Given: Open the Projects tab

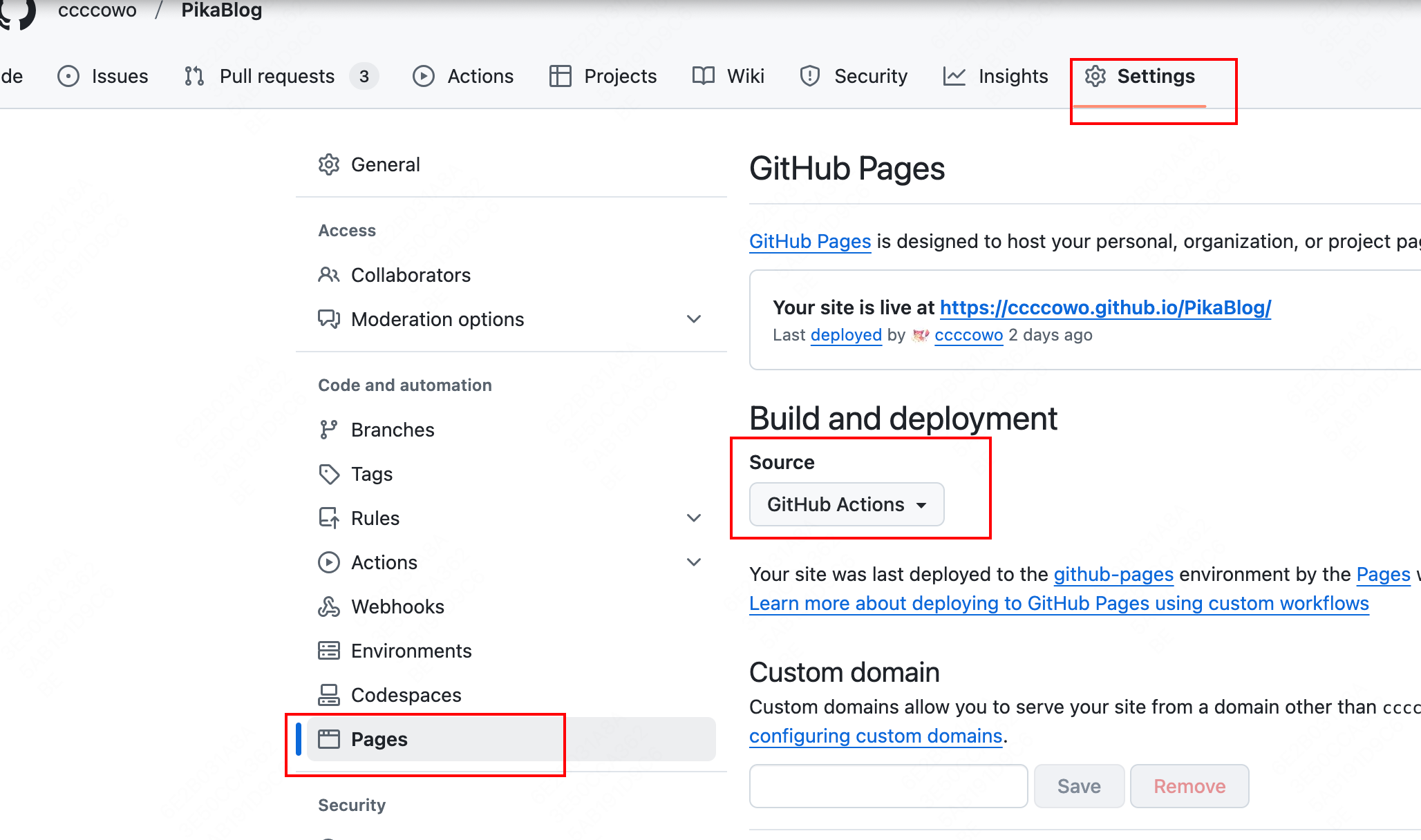Looking at the screenshot, I should [x=603, y=76].
